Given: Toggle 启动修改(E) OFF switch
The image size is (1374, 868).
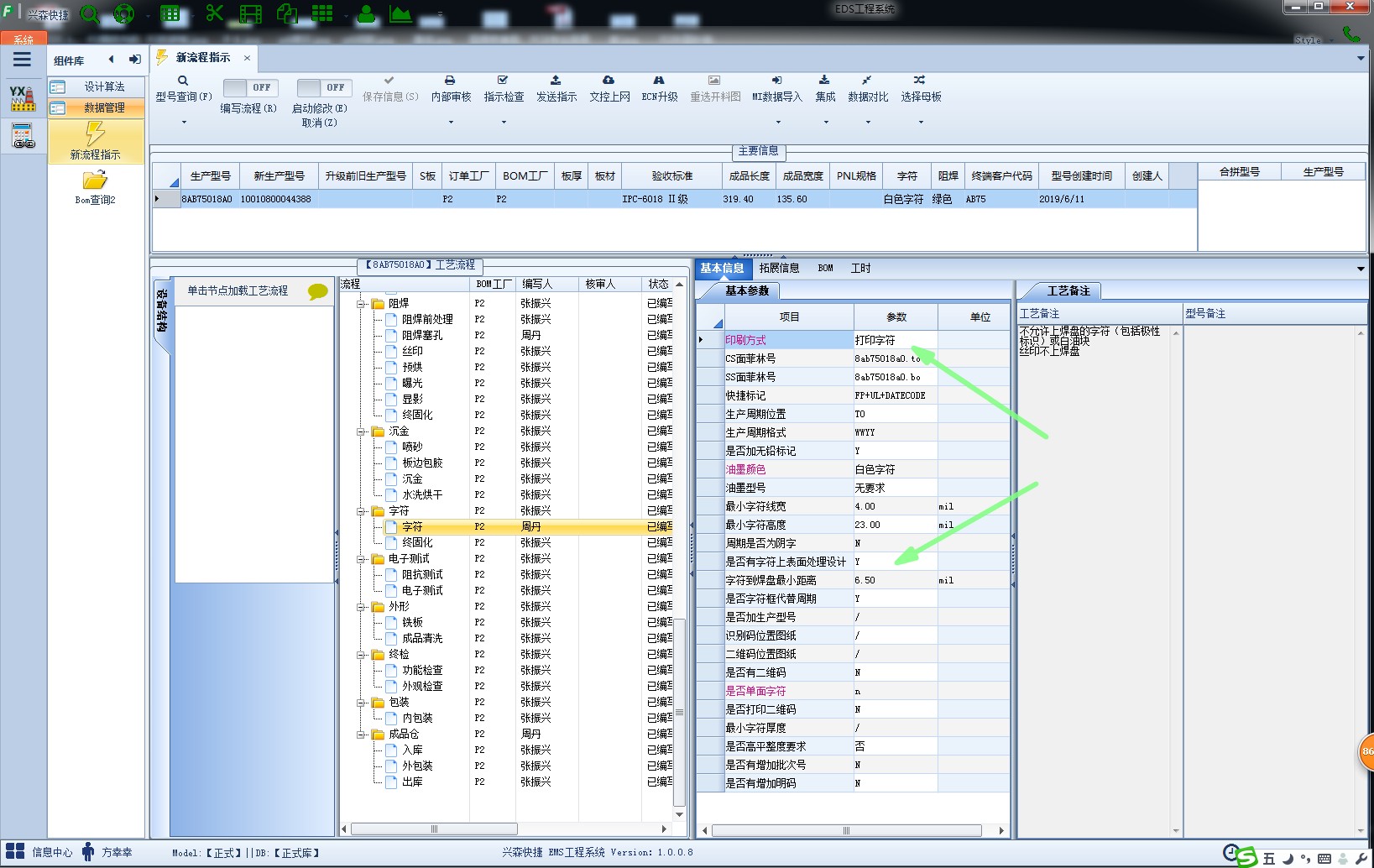Looking at the screenshot, I should [x=324, y=87].
